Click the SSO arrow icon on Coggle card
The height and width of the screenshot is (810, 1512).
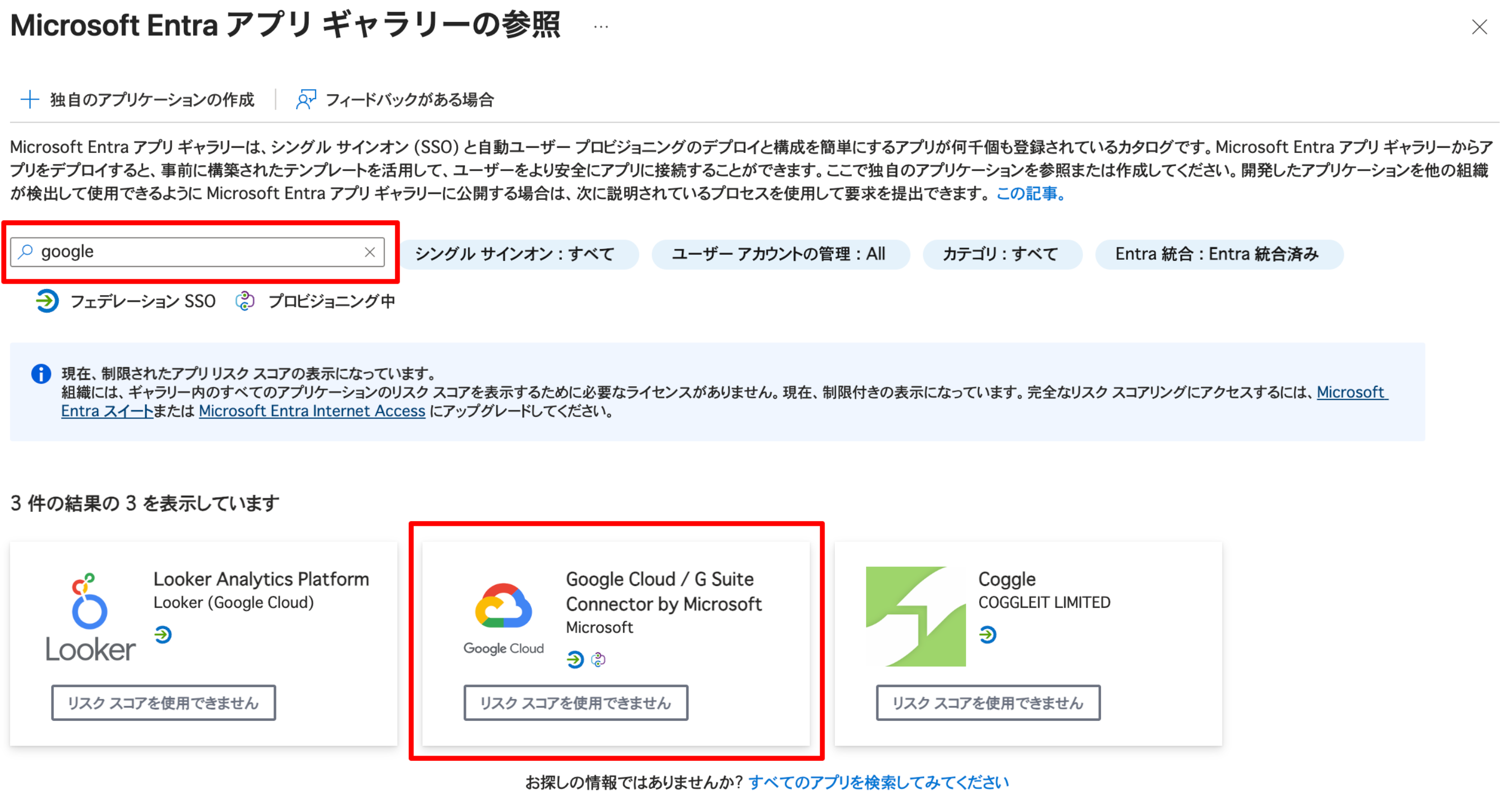(988, 634)
